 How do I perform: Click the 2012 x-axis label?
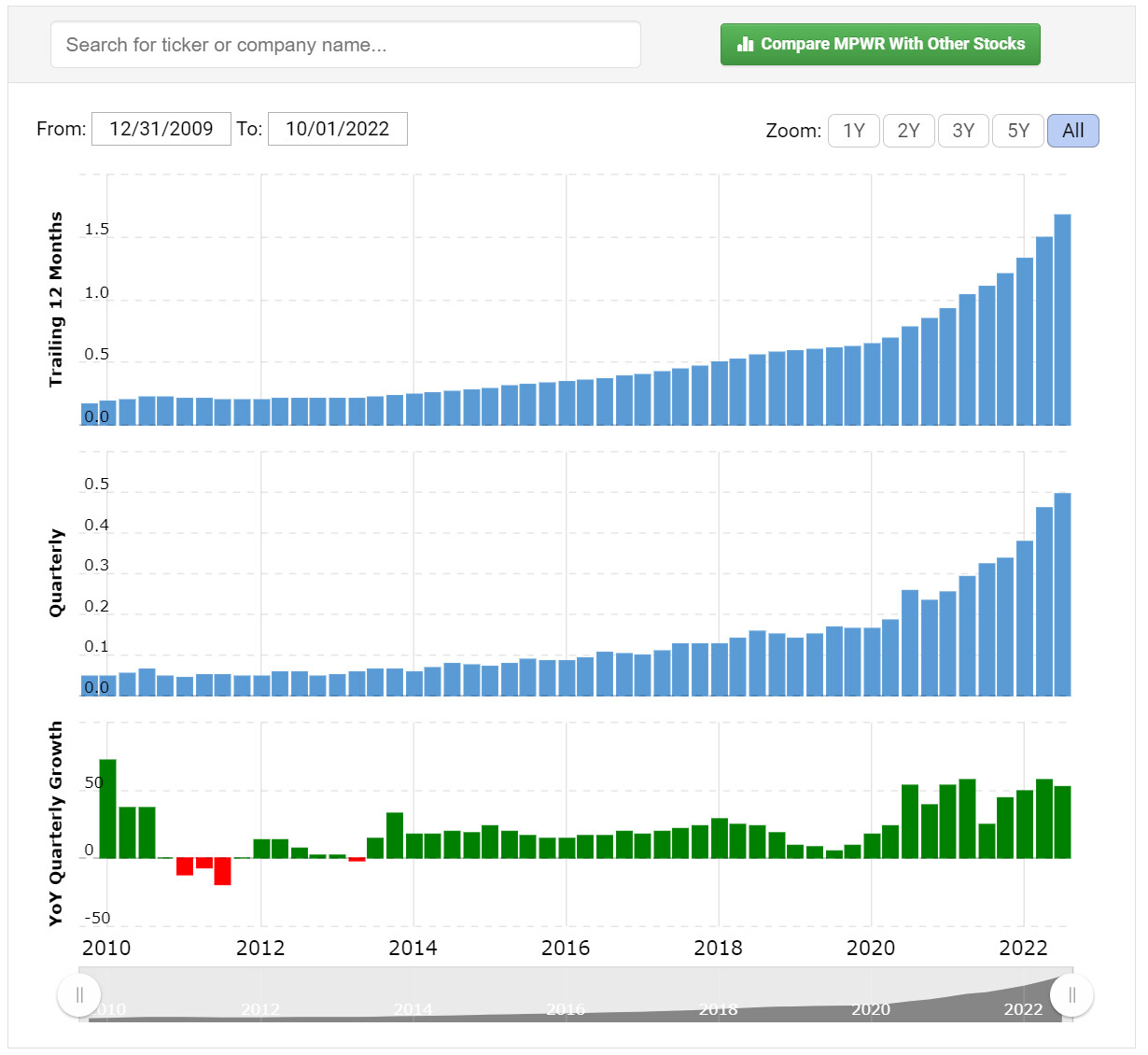(x=260, y=948)
